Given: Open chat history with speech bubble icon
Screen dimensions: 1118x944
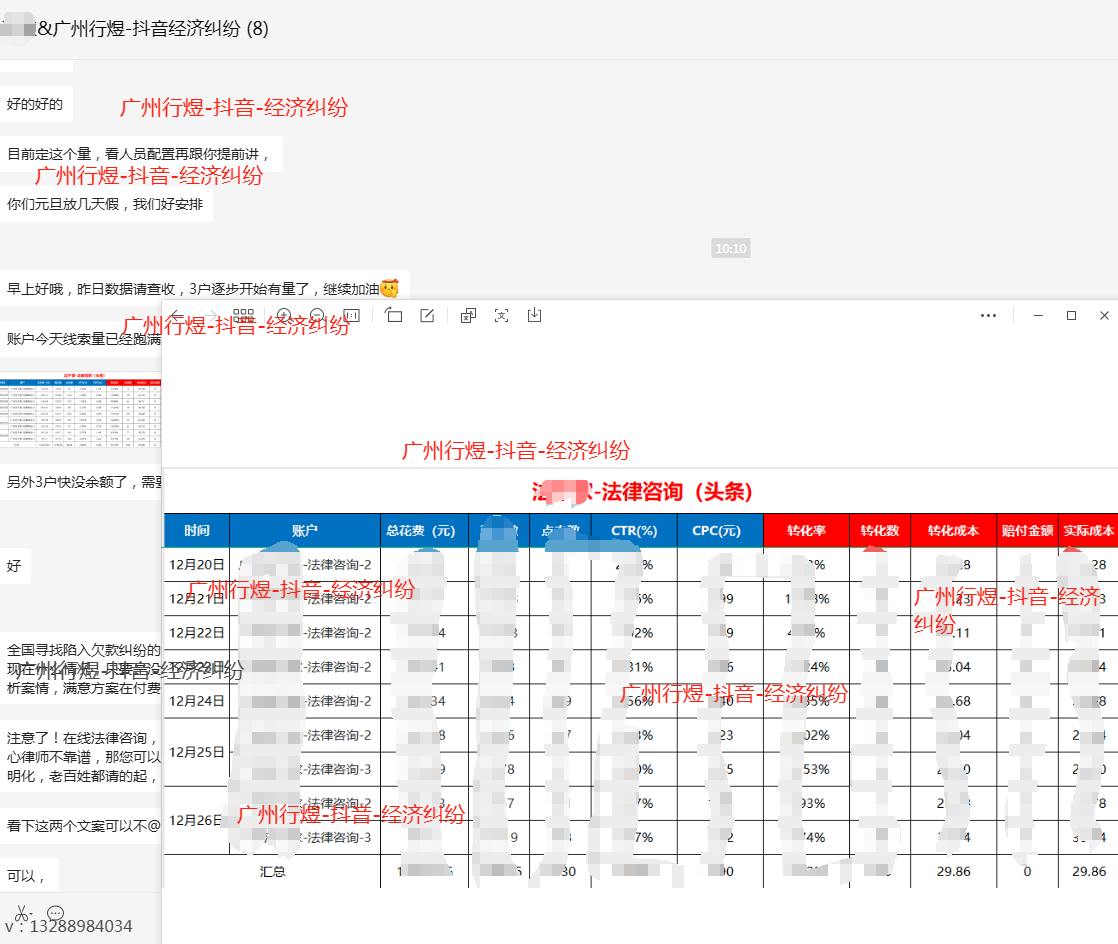Looking at the screenshot, I should (x=55, y=913).
